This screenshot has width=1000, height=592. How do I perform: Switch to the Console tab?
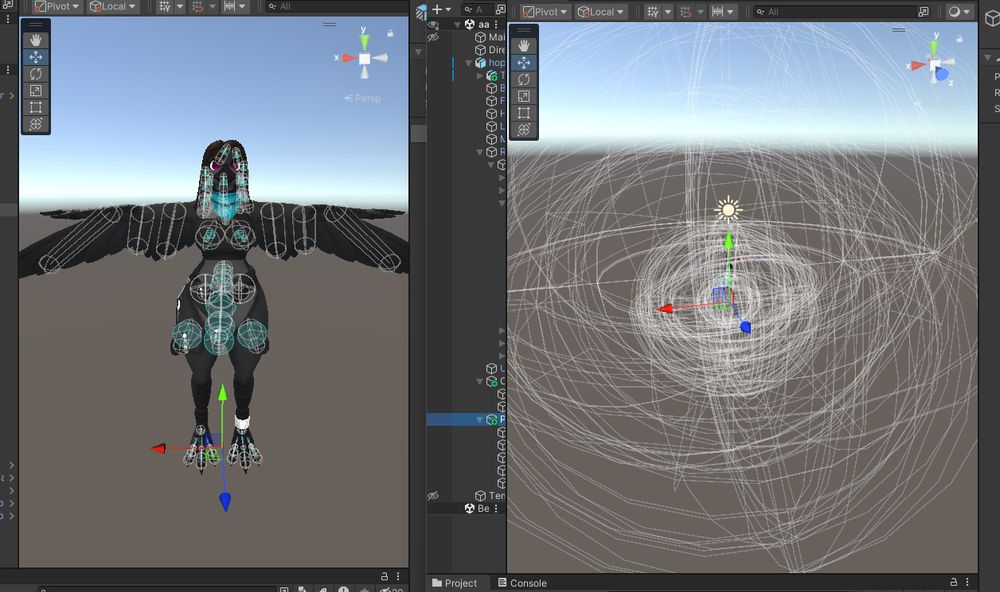(x=522, y=583)
